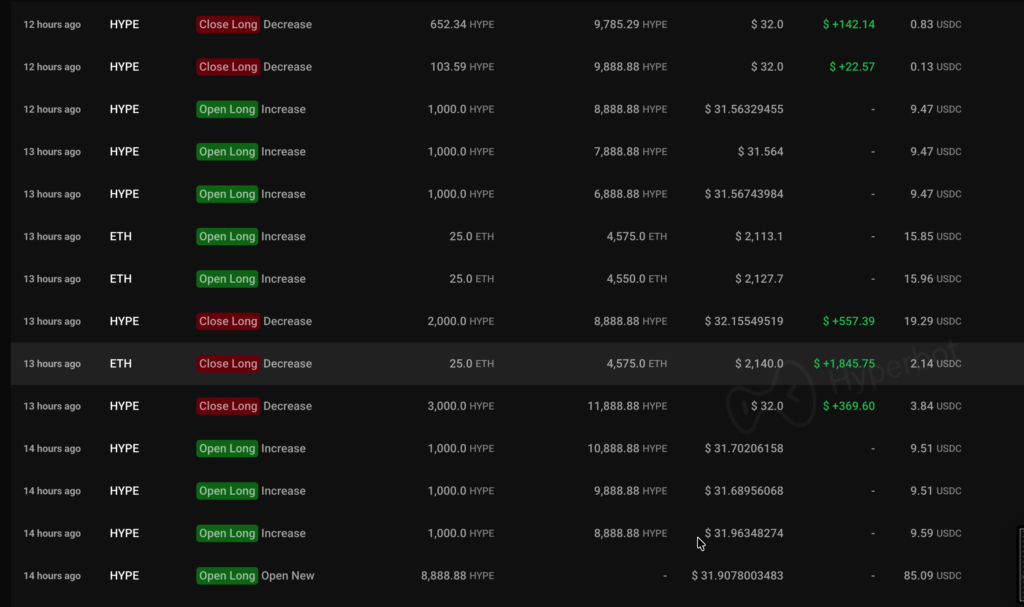Select the 19.29 USDC fee

[932, 321]
